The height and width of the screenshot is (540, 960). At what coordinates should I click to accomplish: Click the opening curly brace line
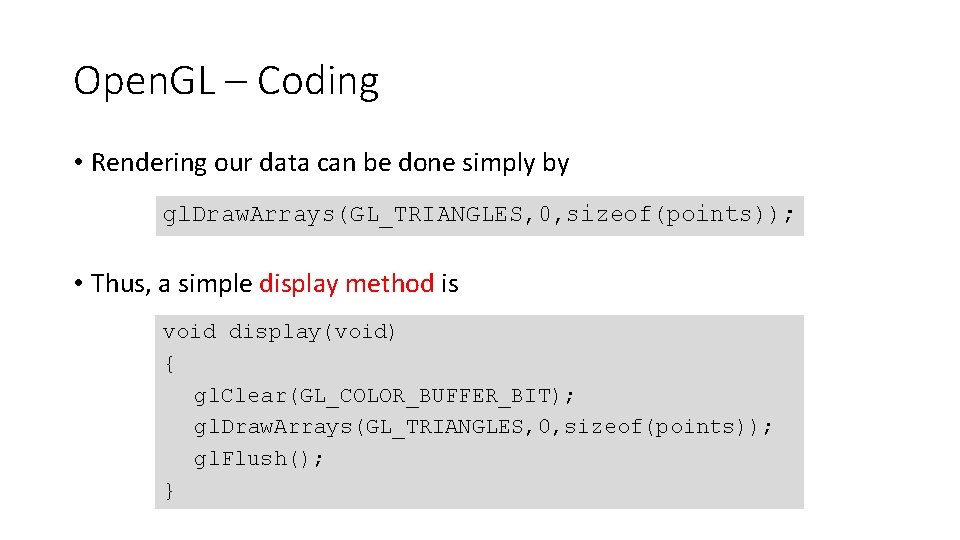(169, 364)
